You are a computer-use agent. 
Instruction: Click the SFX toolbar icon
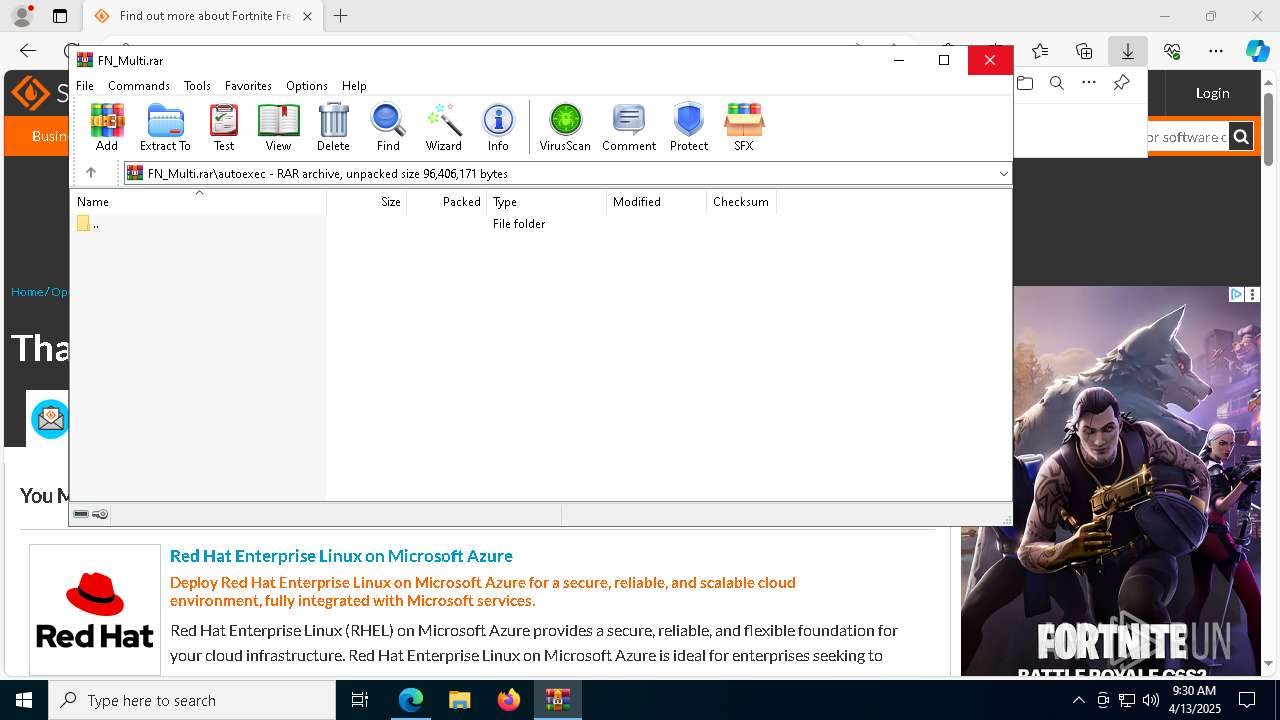[743, 127]
